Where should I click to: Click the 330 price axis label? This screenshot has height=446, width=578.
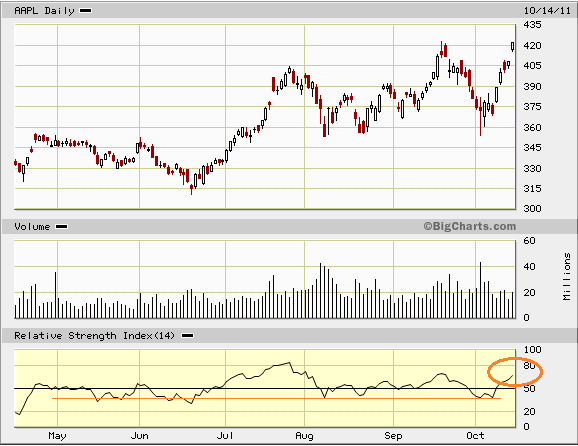click(532, 168)
